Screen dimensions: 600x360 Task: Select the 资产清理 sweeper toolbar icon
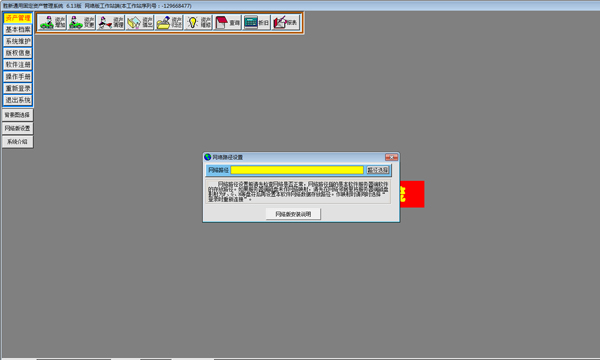coord(111,23)
